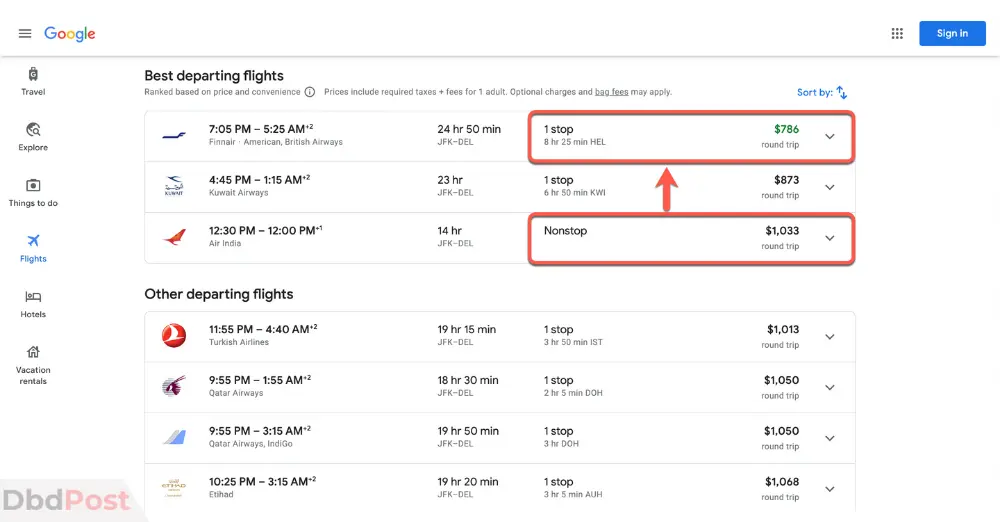Click the $1,068 price
This screenshot has height=522, width=1000.
click(782, 481)
